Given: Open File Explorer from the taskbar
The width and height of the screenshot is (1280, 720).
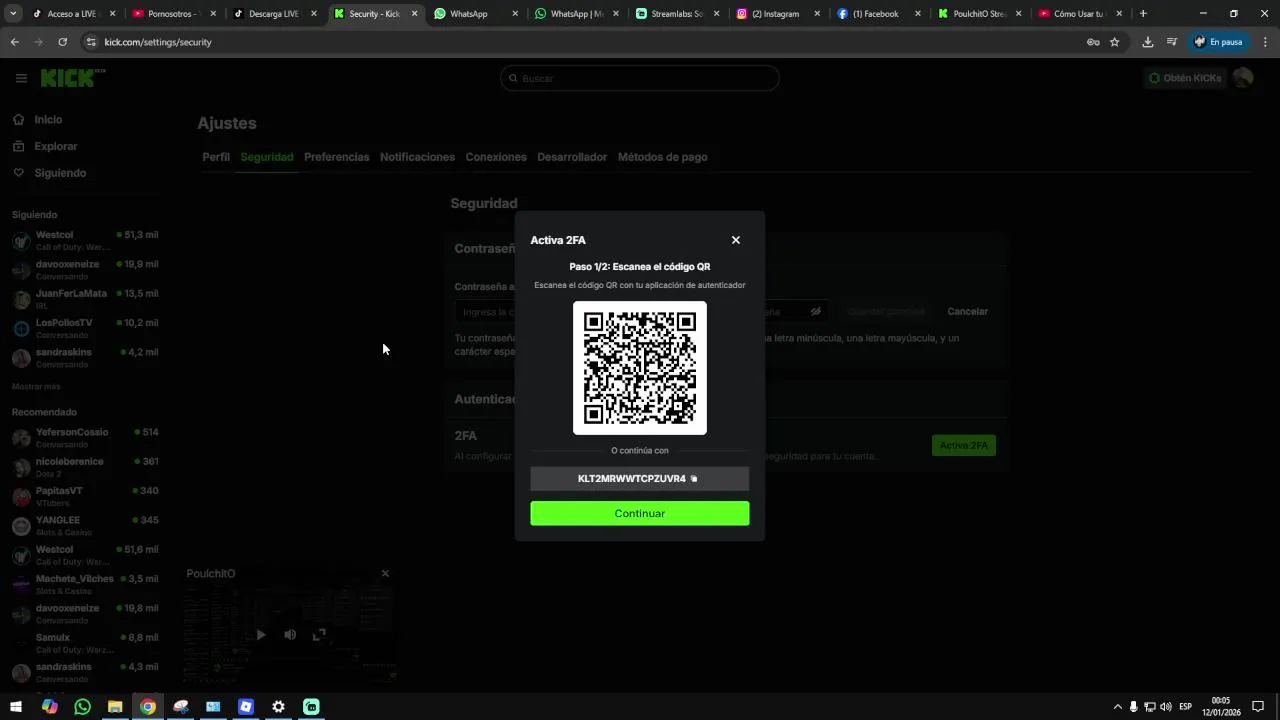Looking at the screenshot, I should point(115,706).
